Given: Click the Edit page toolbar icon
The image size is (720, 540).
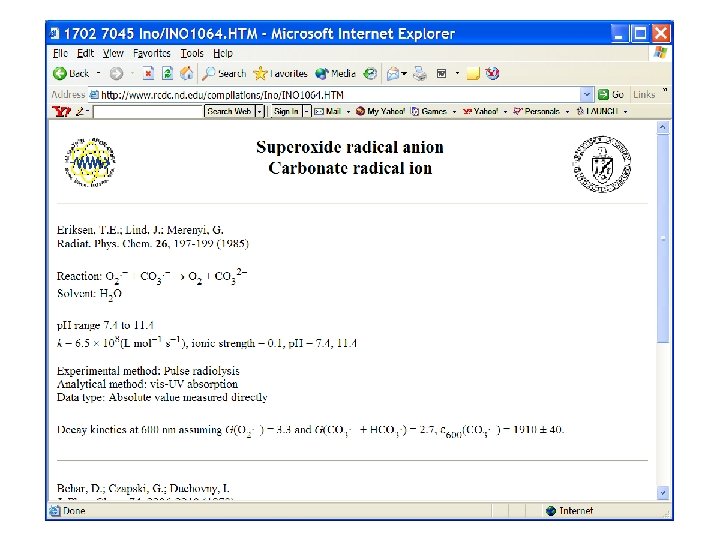Looking at the screenshot, I should [x=441, y=73].
